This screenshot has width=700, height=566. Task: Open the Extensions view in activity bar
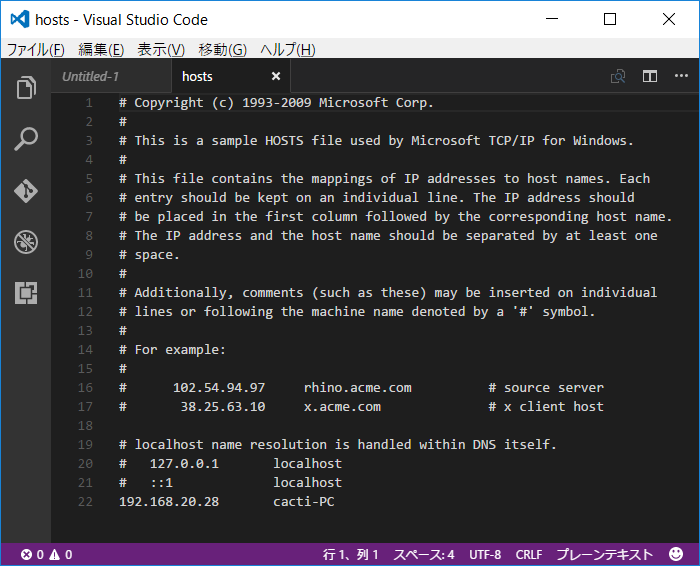(x=26, y=293)
